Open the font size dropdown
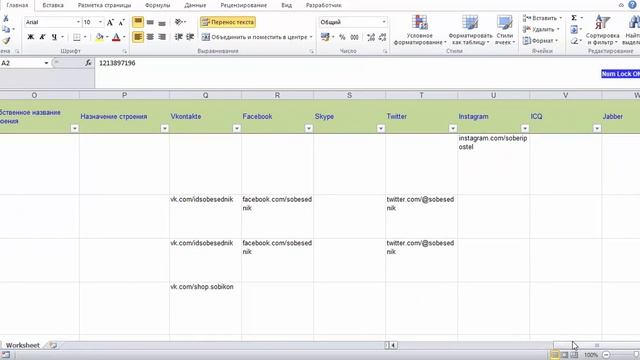Viewport: 640px width, 360px height. [100, 22]
